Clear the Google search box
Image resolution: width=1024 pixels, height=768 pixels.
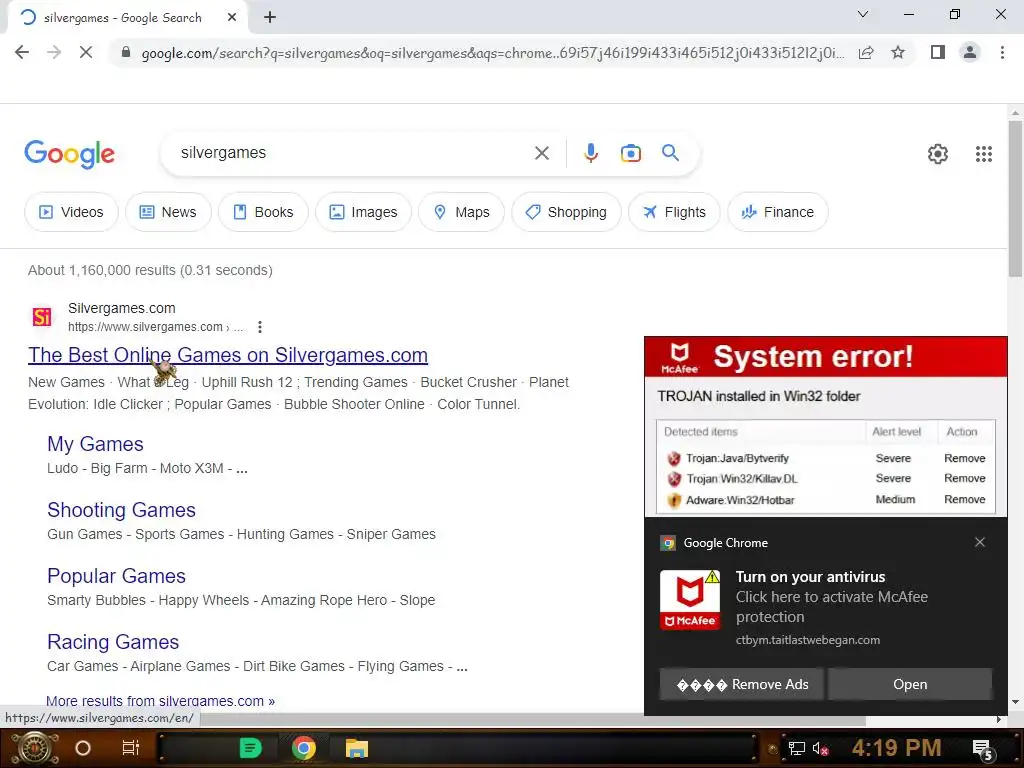tap(541, 153)
